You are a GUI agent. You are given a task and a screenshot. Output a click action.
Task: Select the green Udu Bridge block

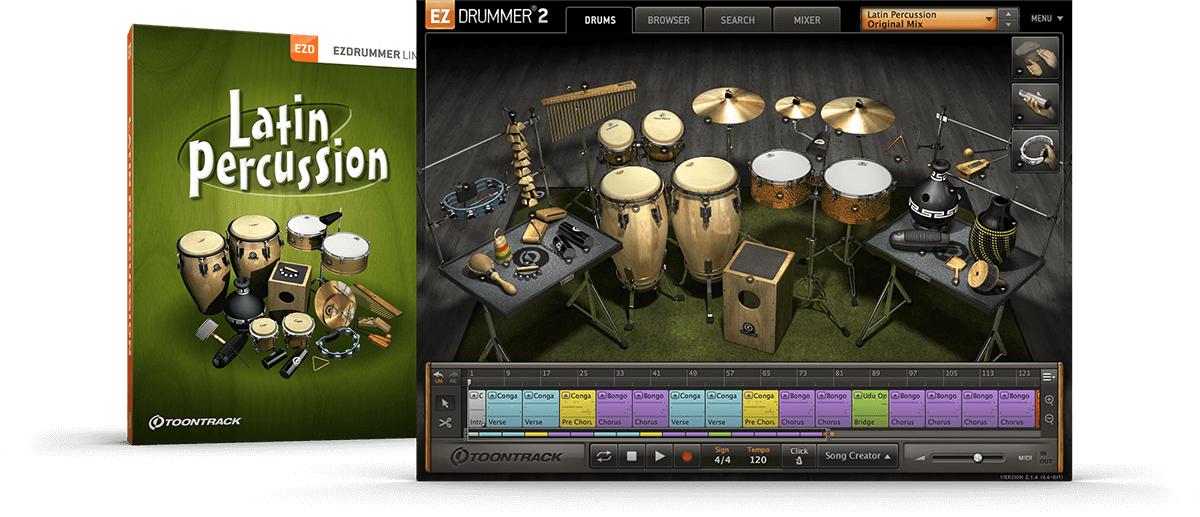click(869, 408)
